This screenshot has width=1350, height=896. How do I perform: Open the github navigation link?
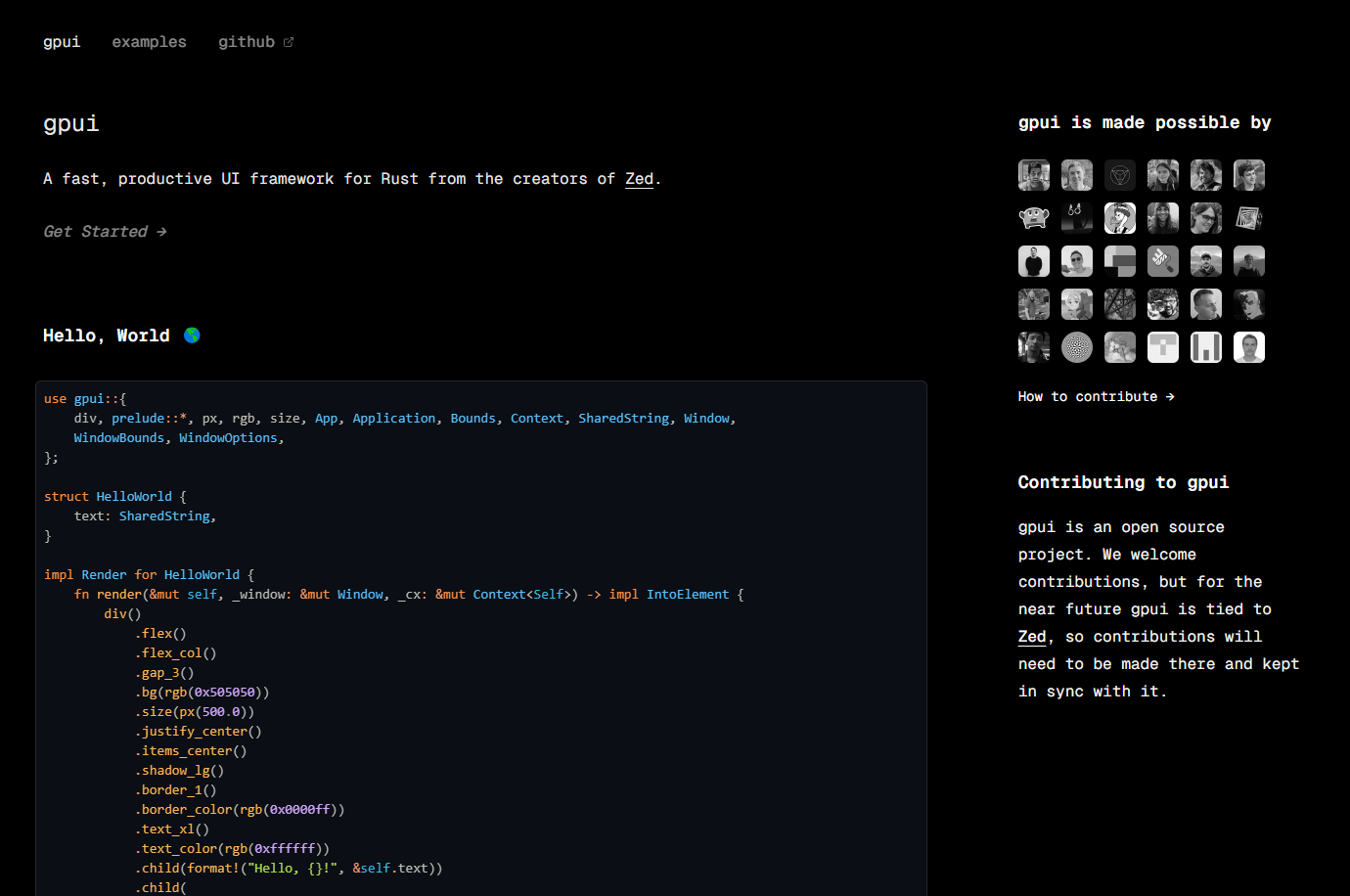tap(247, 42)
